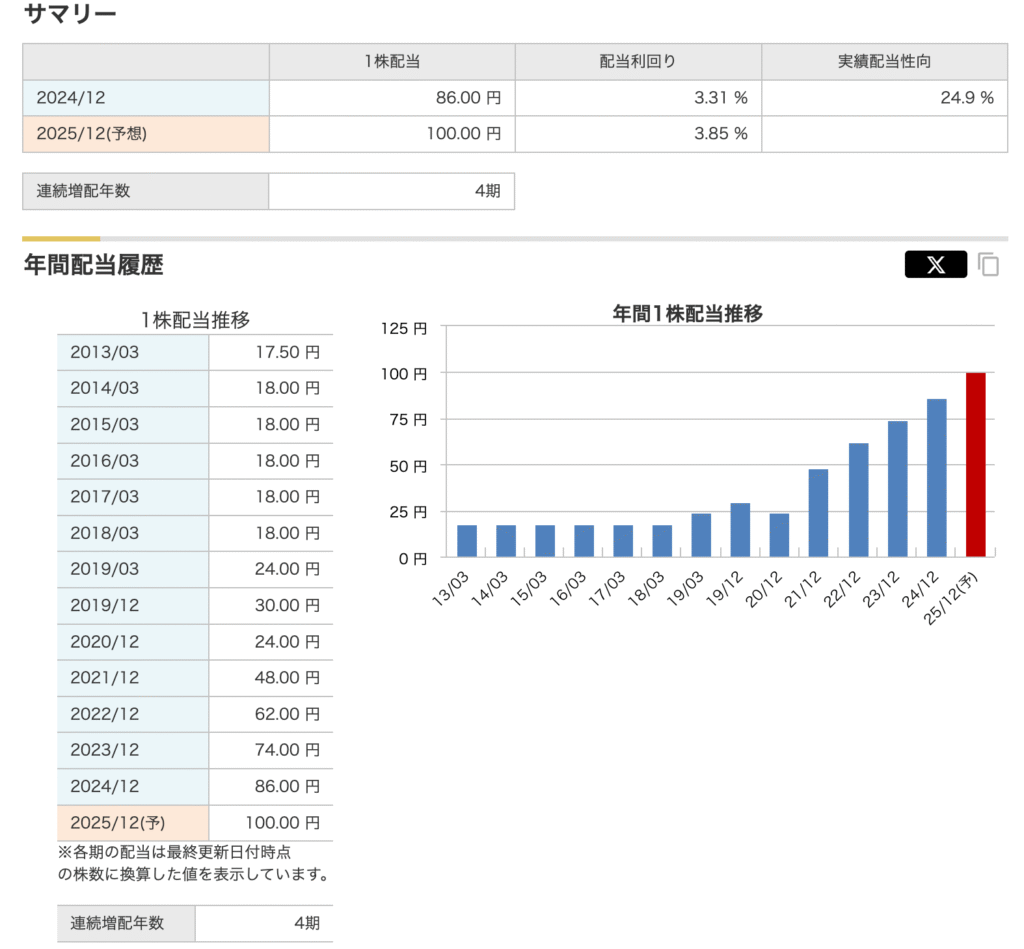Screen dimensions: 1024x949
Task: Click the 13/03 bar in chart
Action: coord(467,540)
